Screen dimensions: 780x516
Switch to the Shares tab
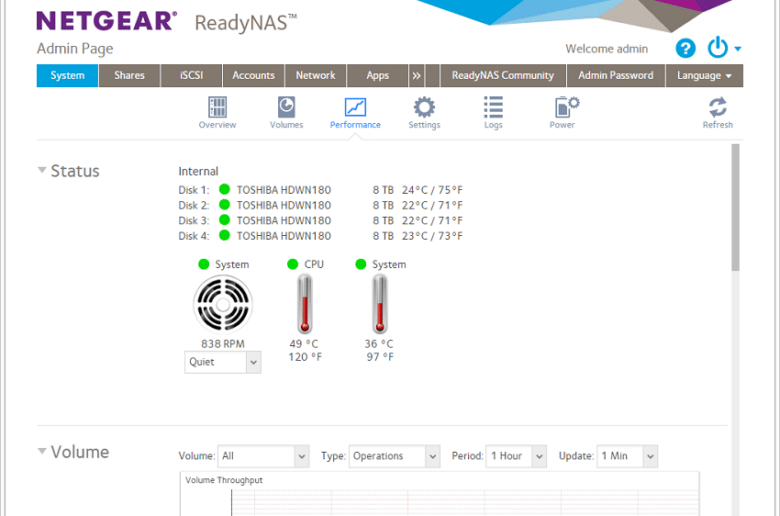129,76
